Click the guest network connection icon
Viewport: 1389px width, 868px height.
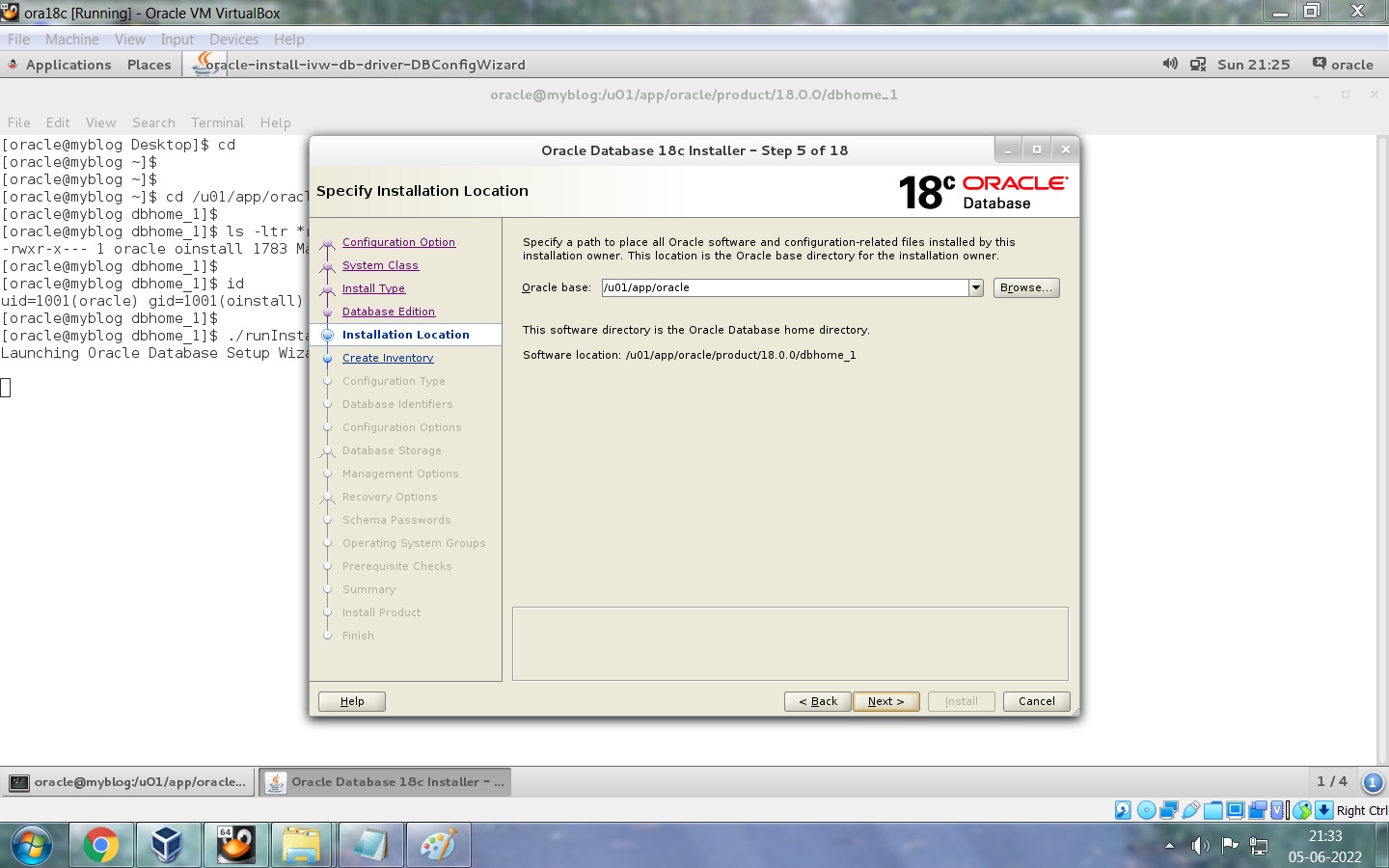coord(1198,65)
